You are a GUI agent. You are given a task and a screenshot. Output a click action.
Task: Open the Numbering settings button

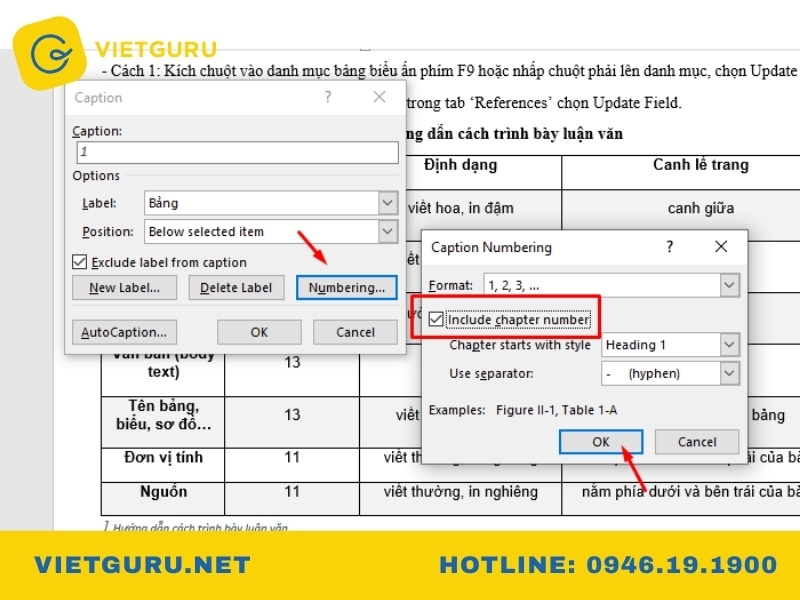(346, 288)
